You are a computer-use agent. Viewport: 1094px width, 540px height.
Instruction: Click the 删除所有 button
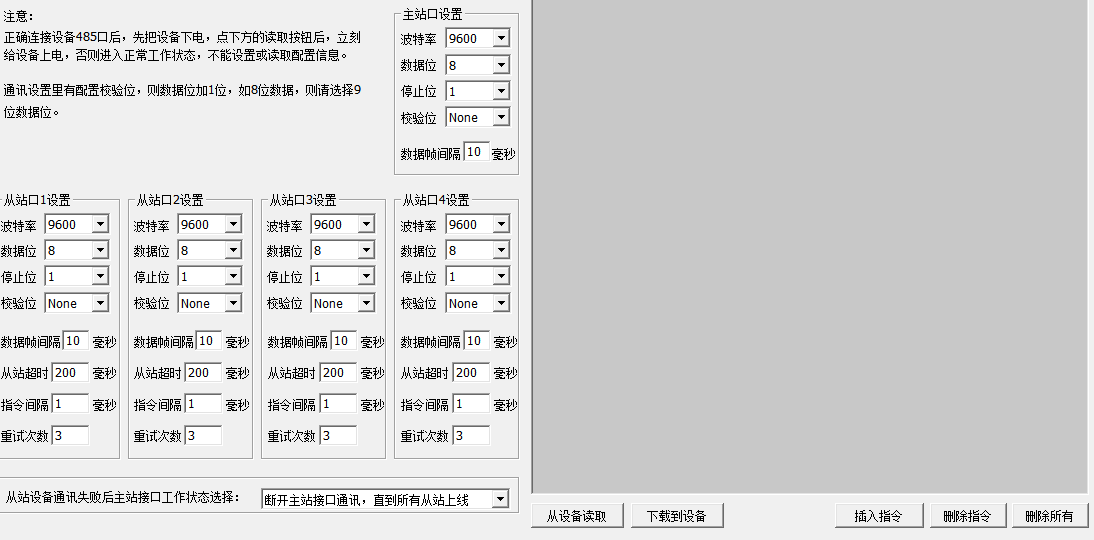click(x=1048, y=516)
